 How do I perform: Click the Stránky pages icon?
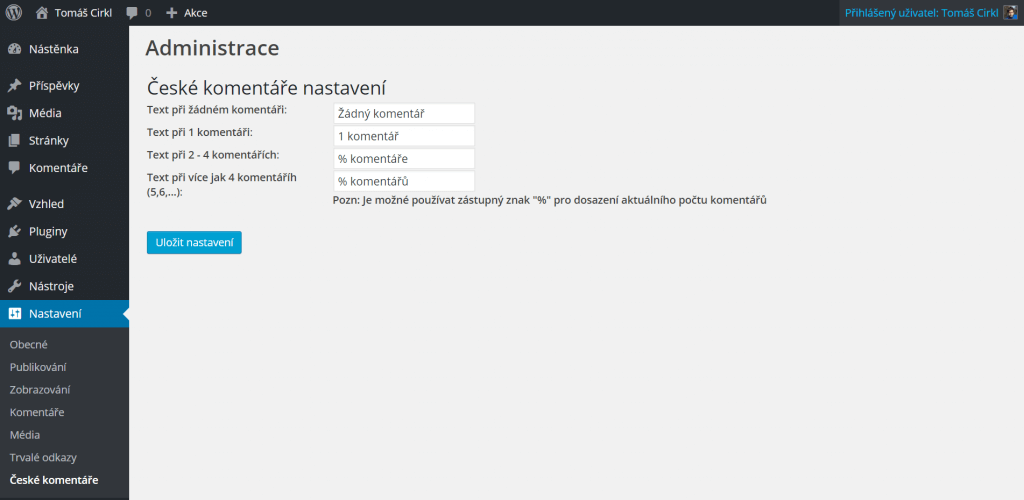pos(14,140)
